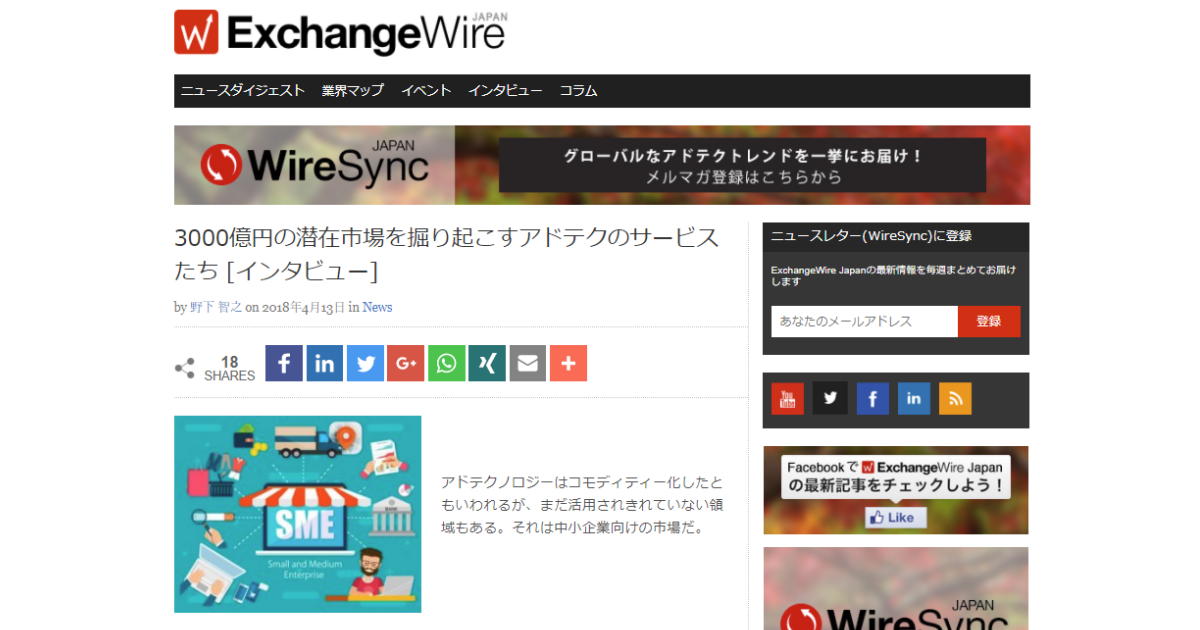Click the wide WireSync mail magazine banner
This screenshot has width=1200, height=630.
pyautogui.click(x=602, y=165)
